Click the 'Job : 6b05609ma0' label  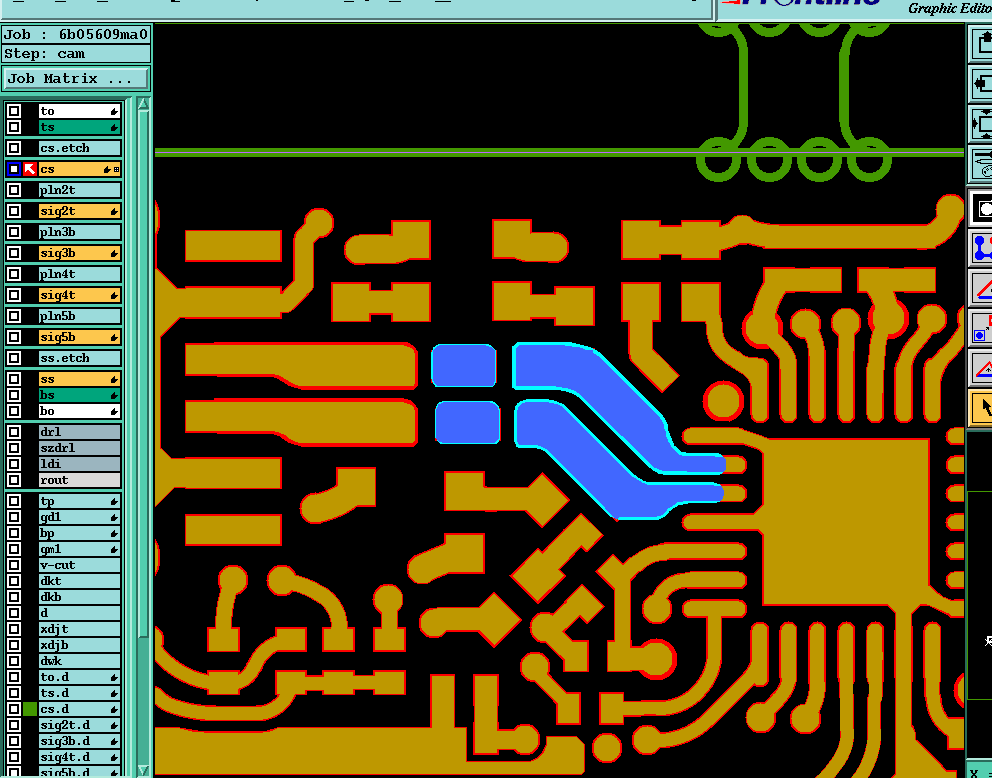[x=76, y=35]
